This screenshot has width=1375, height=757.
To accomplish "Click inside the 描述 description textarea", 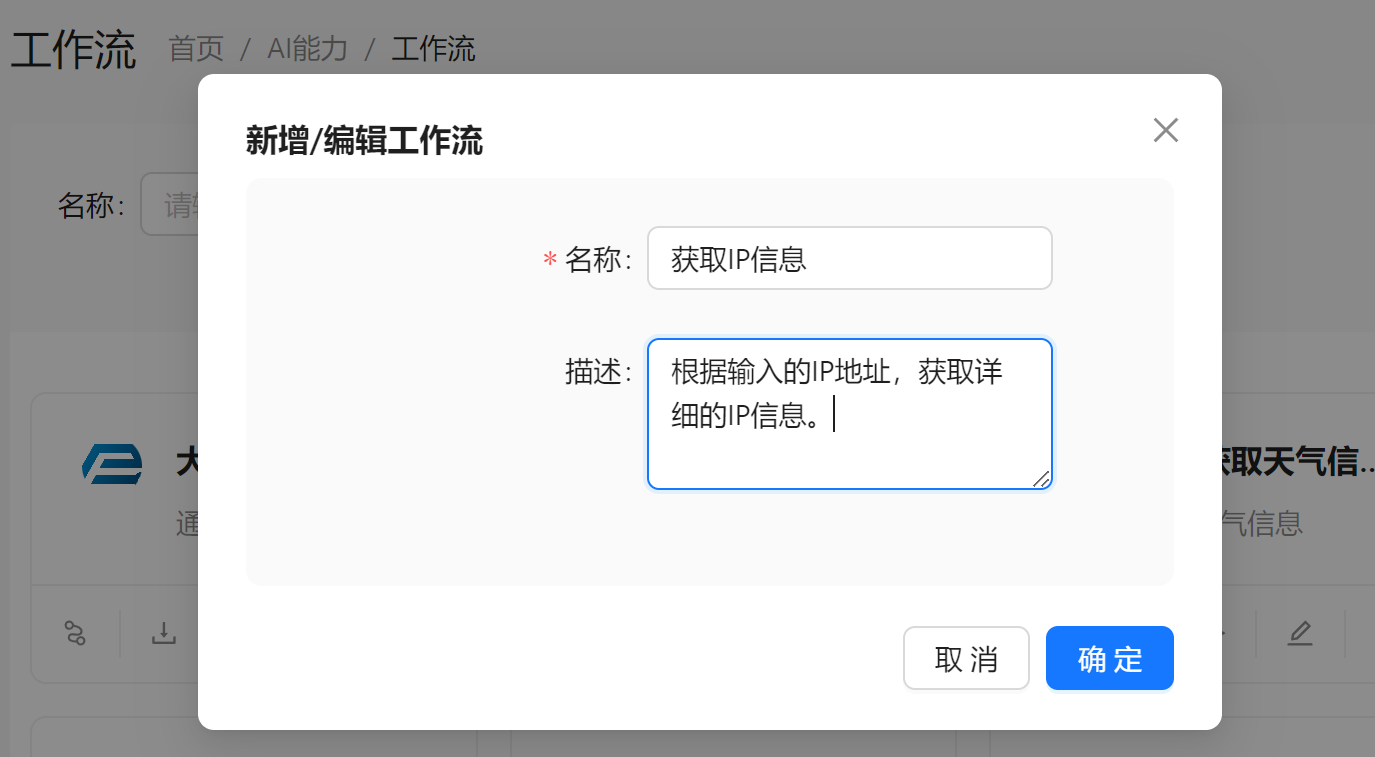I will click(849, 413).
